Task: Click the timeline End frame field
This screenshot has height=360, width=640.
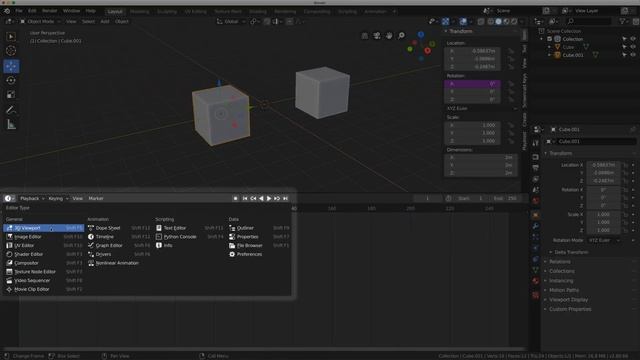Action: [x=505, y=198]
